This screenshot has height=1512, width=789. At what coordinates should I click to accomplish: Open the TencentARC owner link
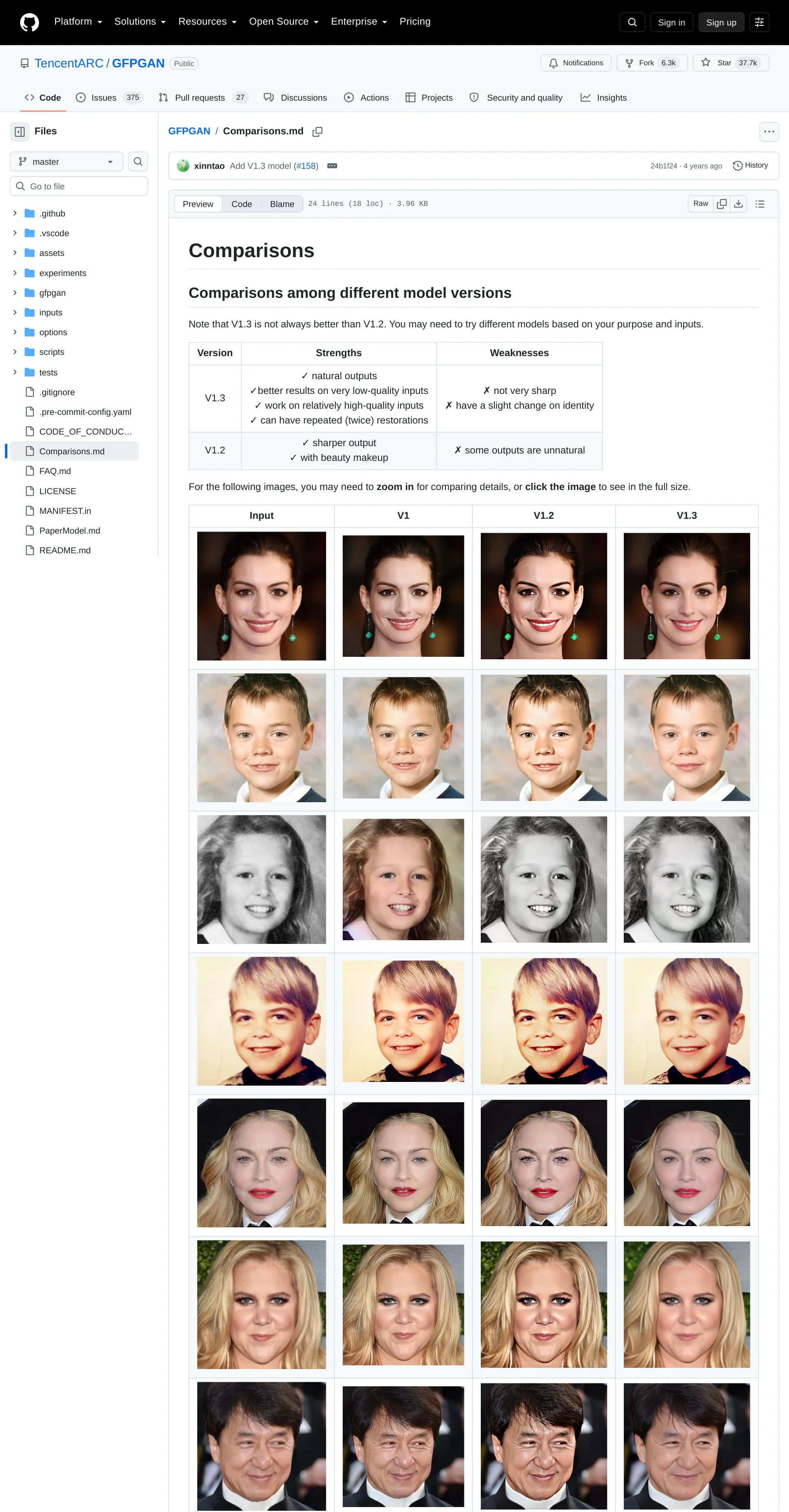coord(69,63)
